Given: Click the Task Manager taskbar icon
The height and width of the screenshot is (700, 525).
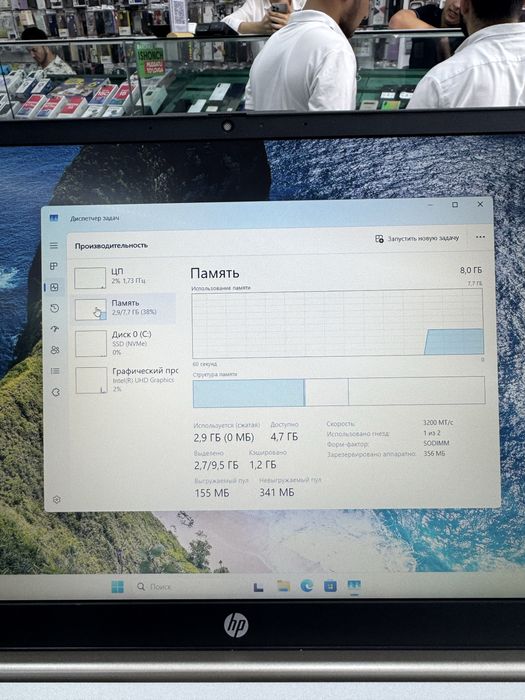Looking at the screenshot, I should 354,585.
